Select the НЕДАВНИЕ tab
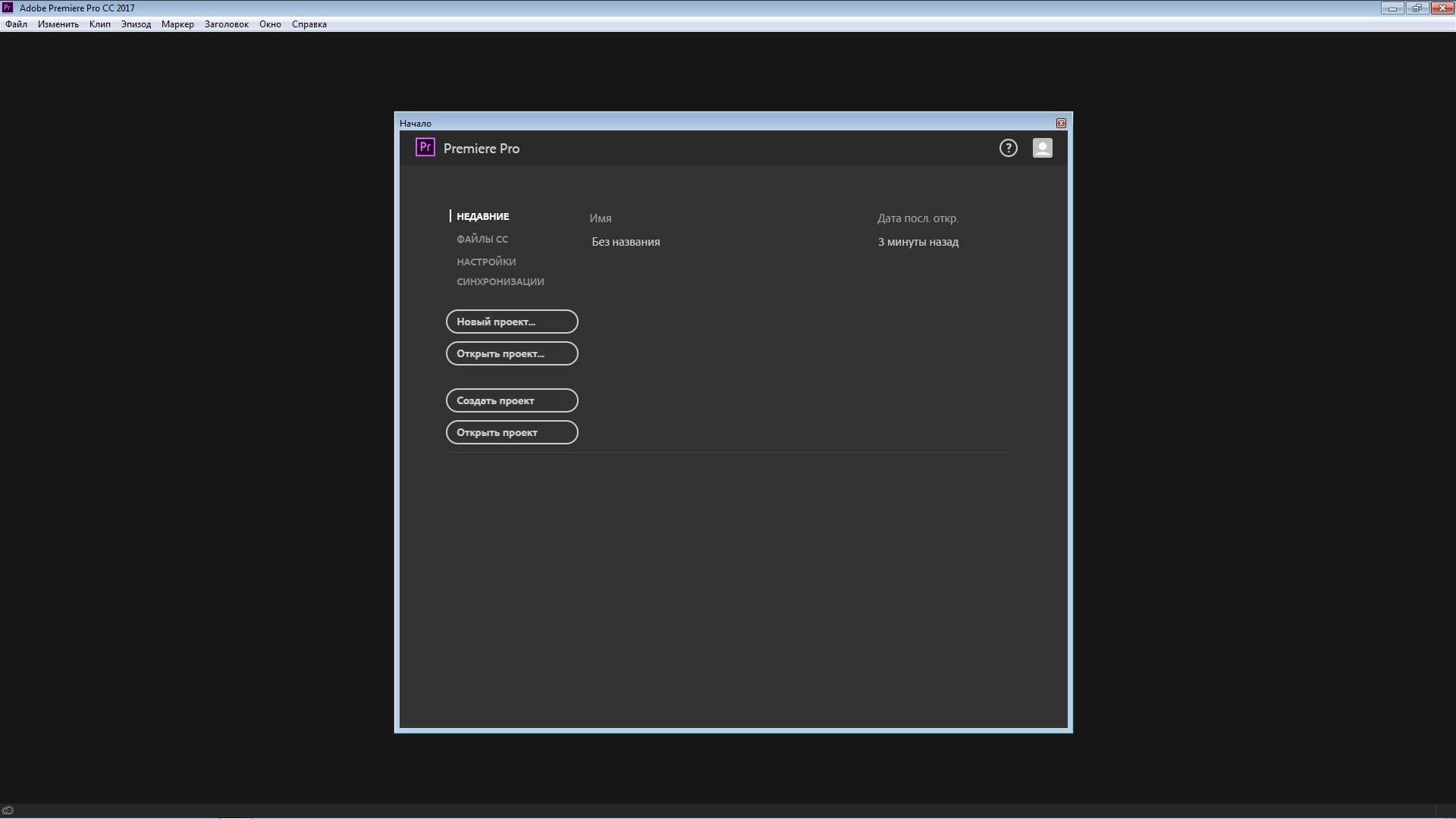 (x=482, y=216)
